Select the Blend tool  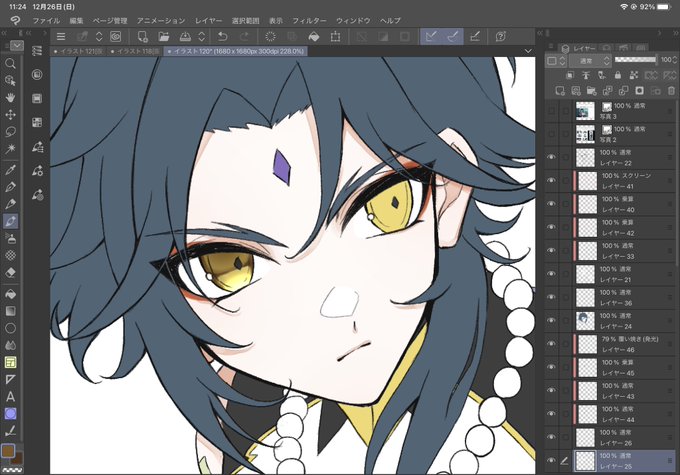pos(10,345)
